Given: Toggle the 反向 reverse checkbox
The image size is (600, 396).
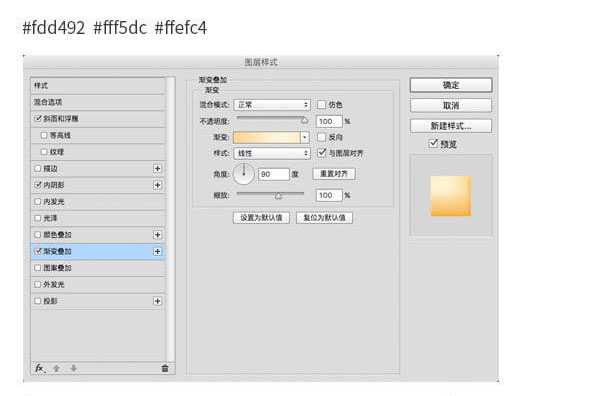Looking at the screenshot, I should [x=321, y=137].
